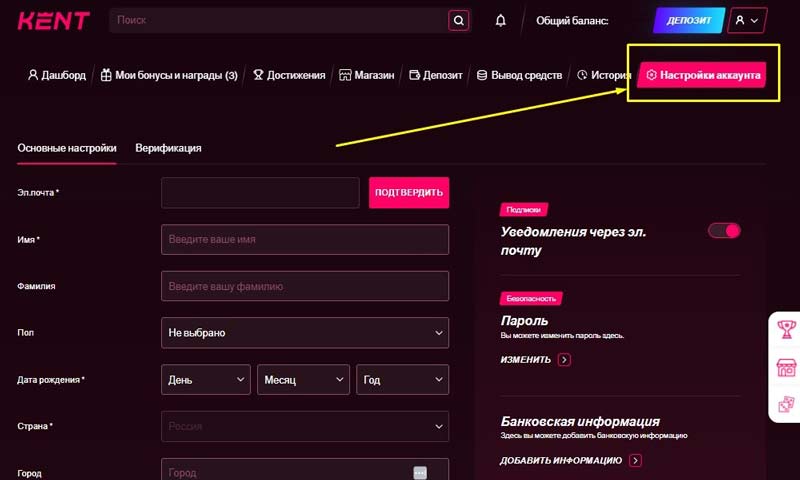Click the trophy icon in side widget

pyautogui.click(x=786, y=329)
